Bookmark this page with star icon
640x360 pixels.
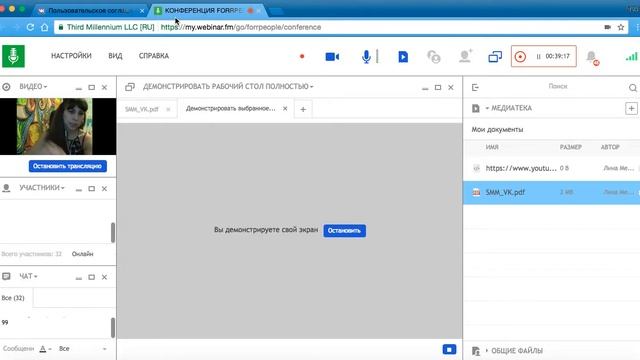[621, 27]
